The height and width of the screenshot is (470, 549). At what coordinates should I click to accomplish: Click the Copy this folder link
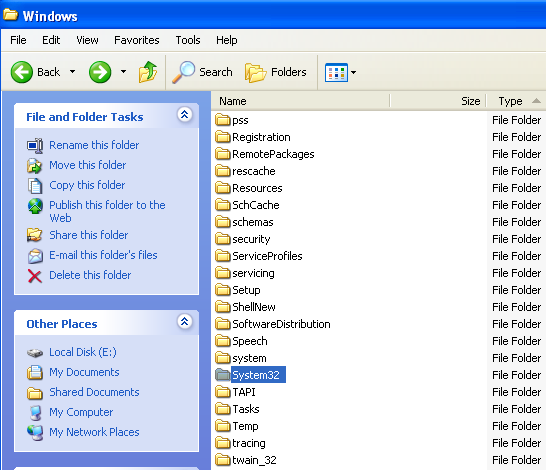point(87,185)
